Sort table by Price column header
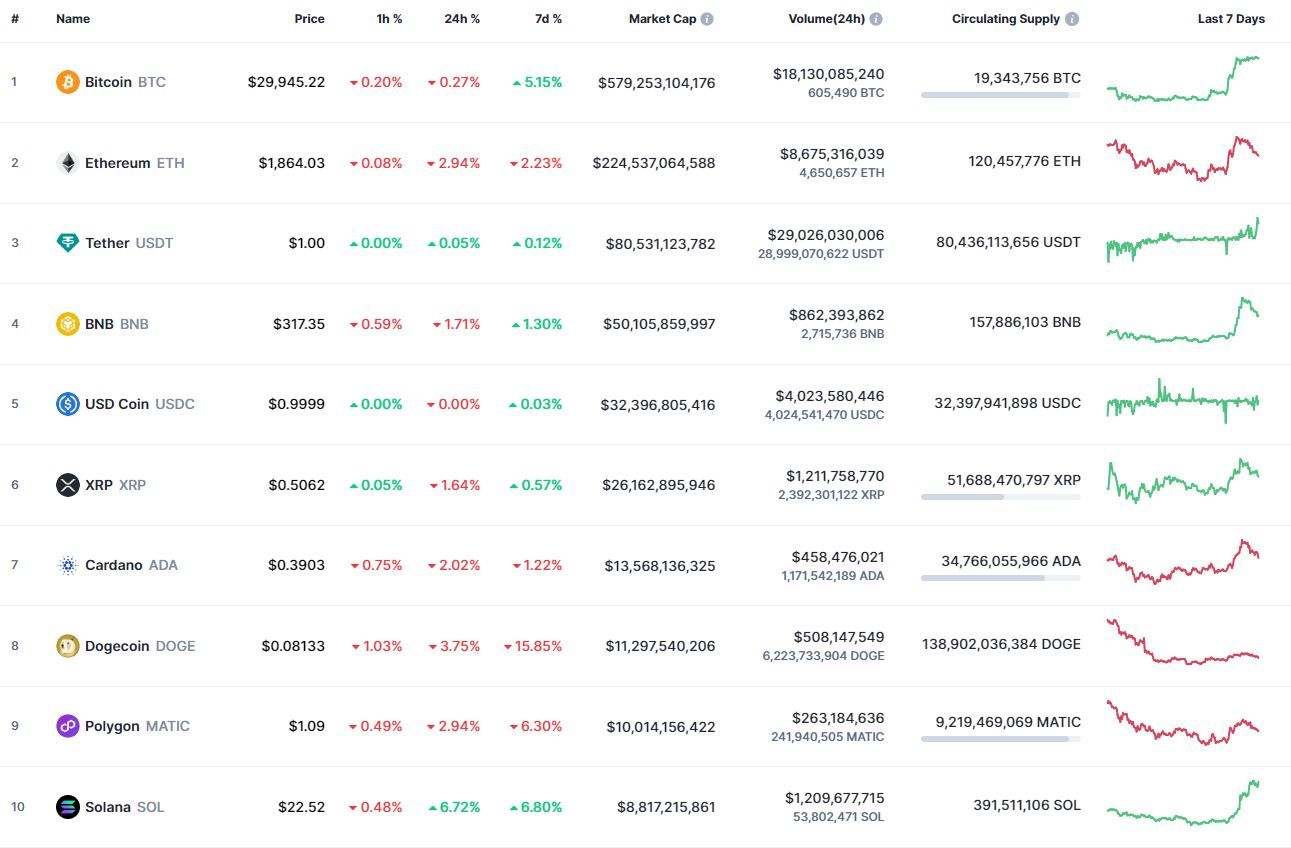This screenshot has height=848, width=1291. [309, 19]
